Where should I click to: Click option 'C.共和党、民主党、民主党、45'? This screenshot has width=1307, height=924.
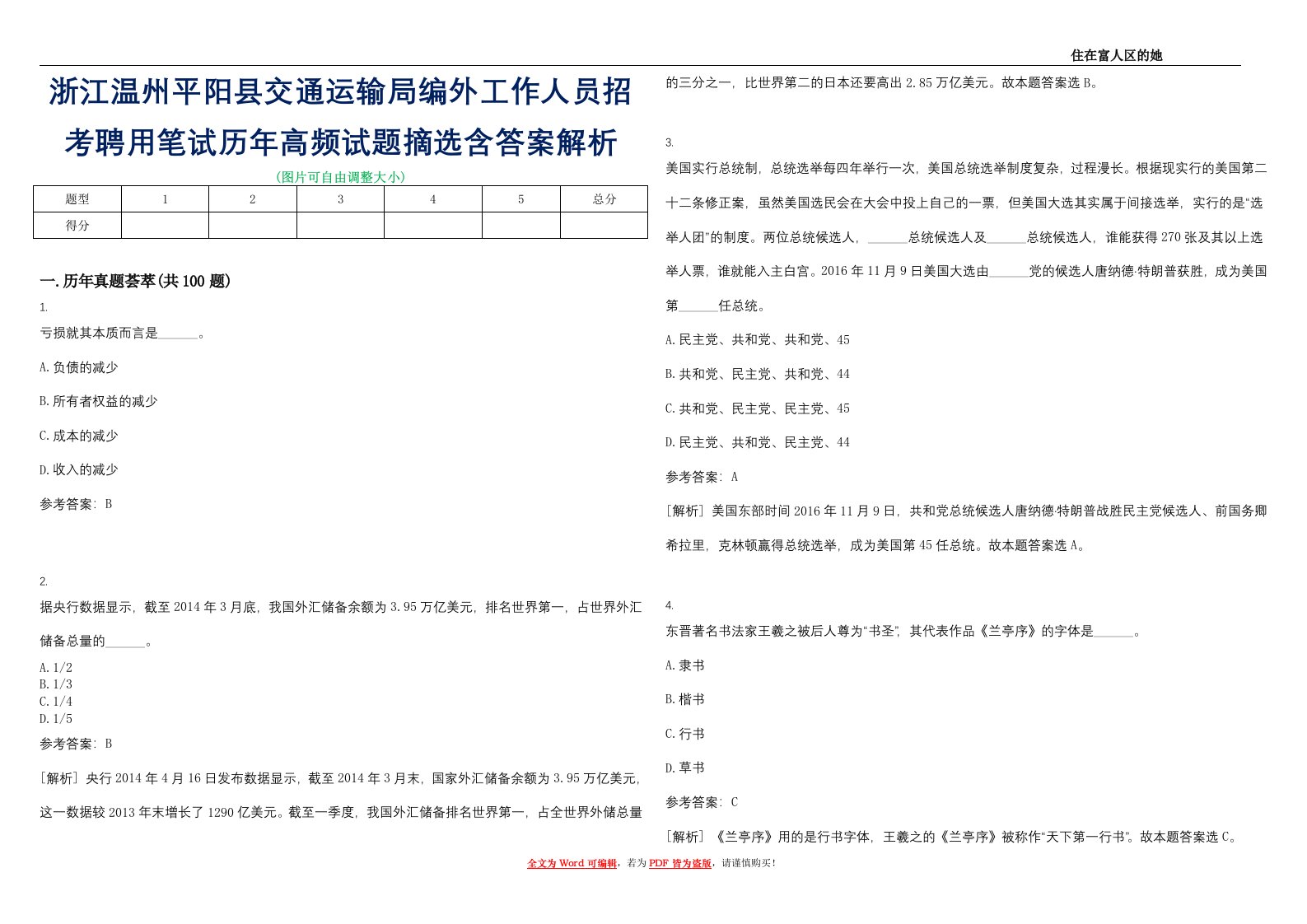[758, 408]
